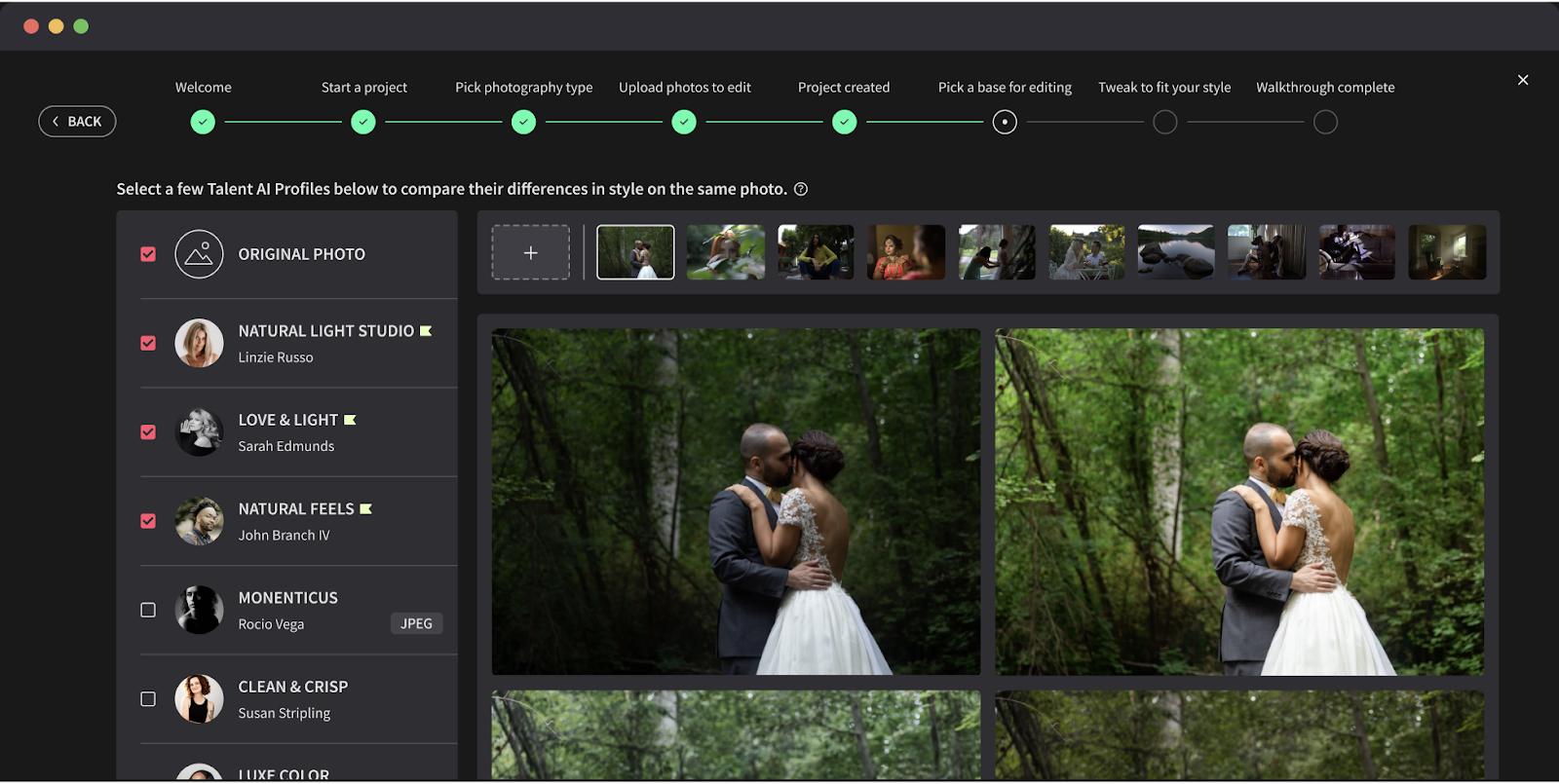The image size is (1559, 784).
Task: Click Sarah Edmunds' avatar
Action: pos(199,432)
